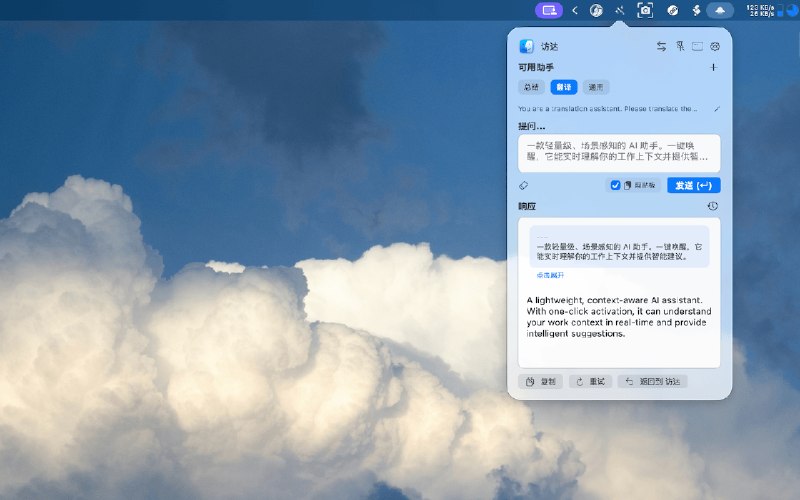Image resolution: width=800 pixels, height=500 pixels.
Task: Click the window layout icon in panel header
Action: (x=697, y=46)
